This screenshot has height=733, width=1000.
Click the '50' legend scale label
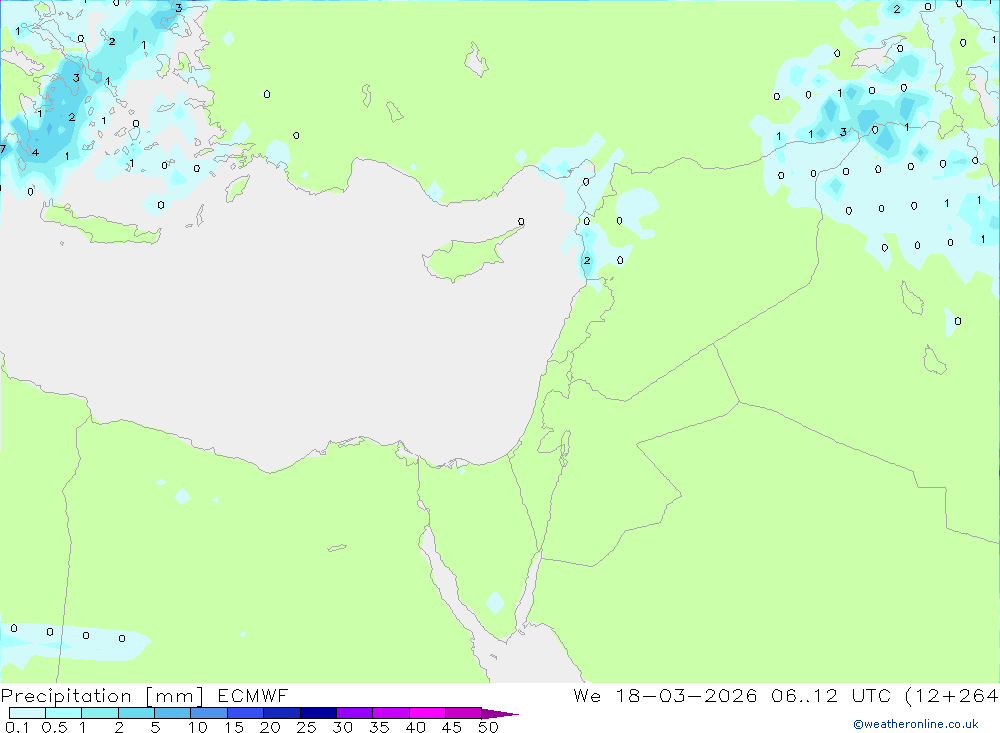(488, 727)
